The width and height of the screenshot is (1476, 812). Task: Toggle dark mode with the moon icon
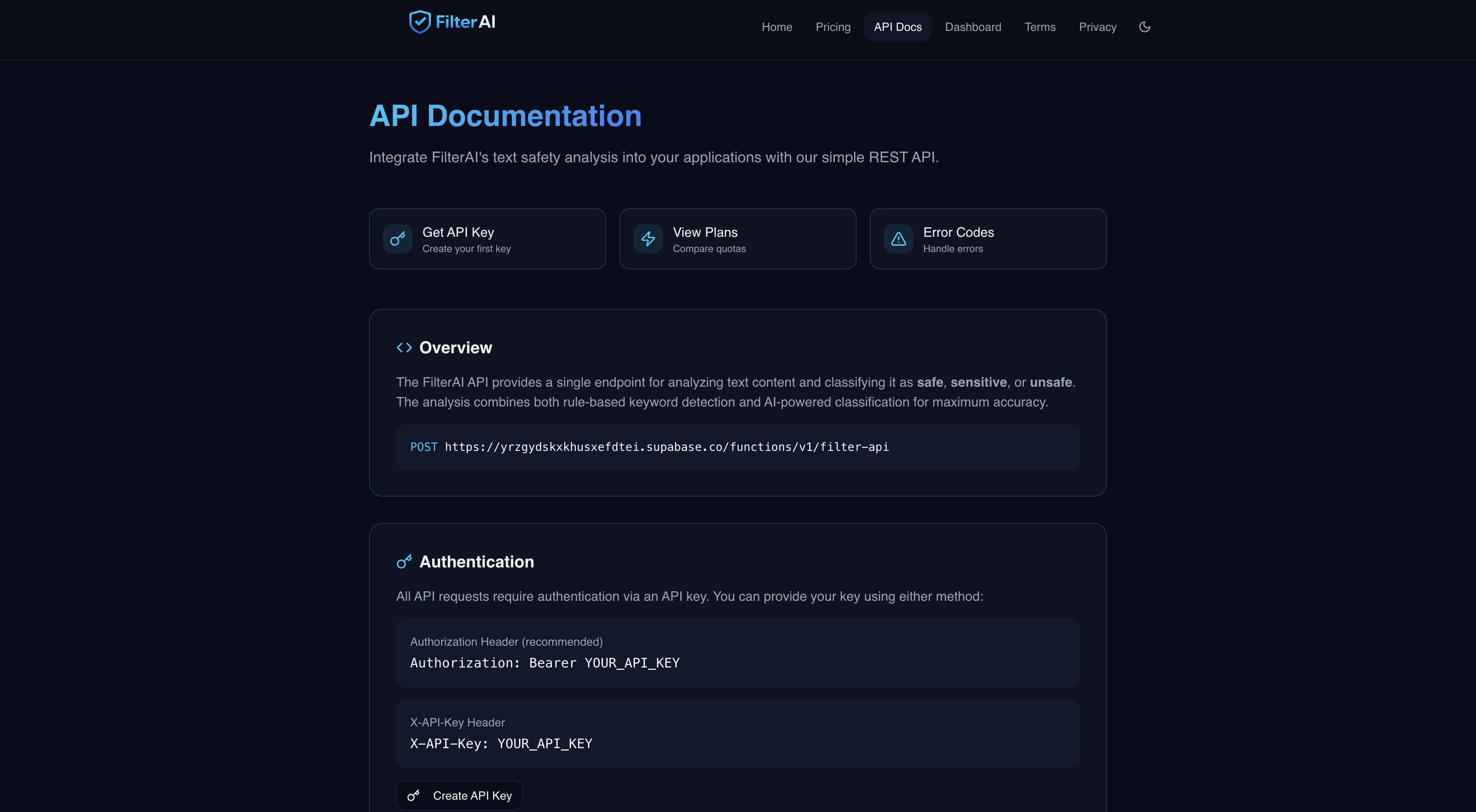(x=1144, y=26)
